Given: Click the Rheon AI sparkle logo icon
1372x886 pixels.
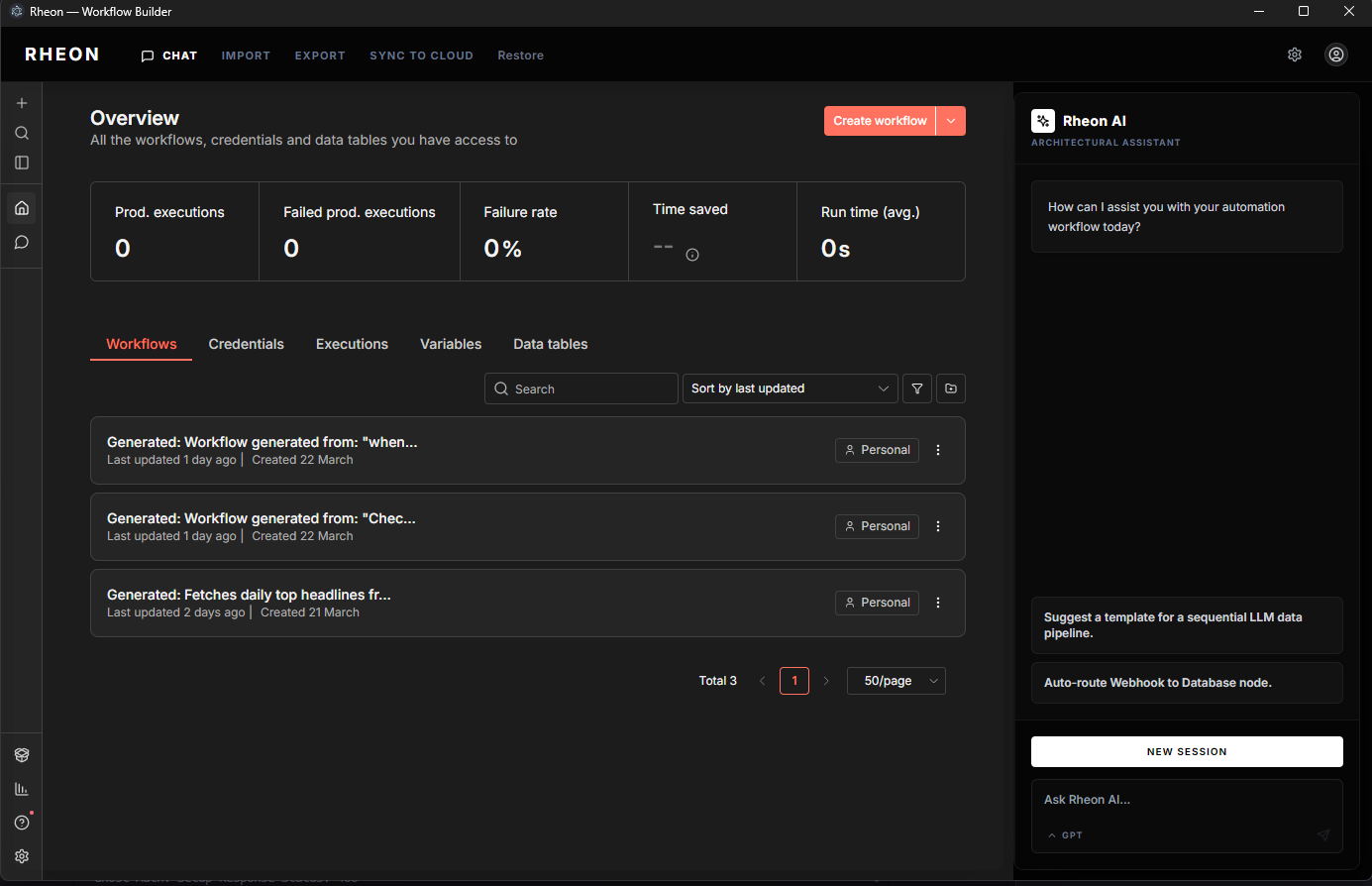Looking at the screenshot, I should (x=1043, y=121).
